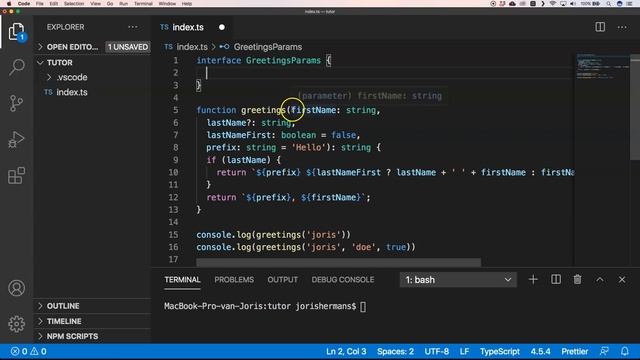Open notifications bell in status bar

tap(624, 351)
